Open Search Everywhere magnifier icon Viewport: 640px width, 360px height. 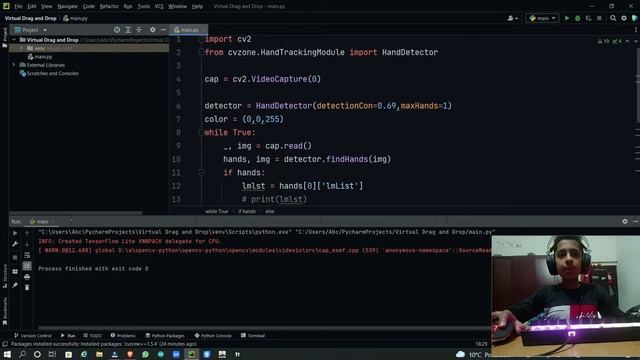[x=613, y=18]
